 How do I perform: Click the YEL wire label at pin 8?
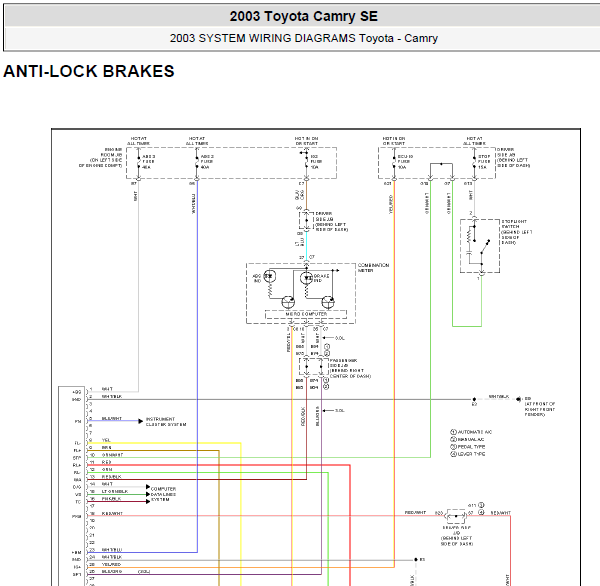click(106, 440)
